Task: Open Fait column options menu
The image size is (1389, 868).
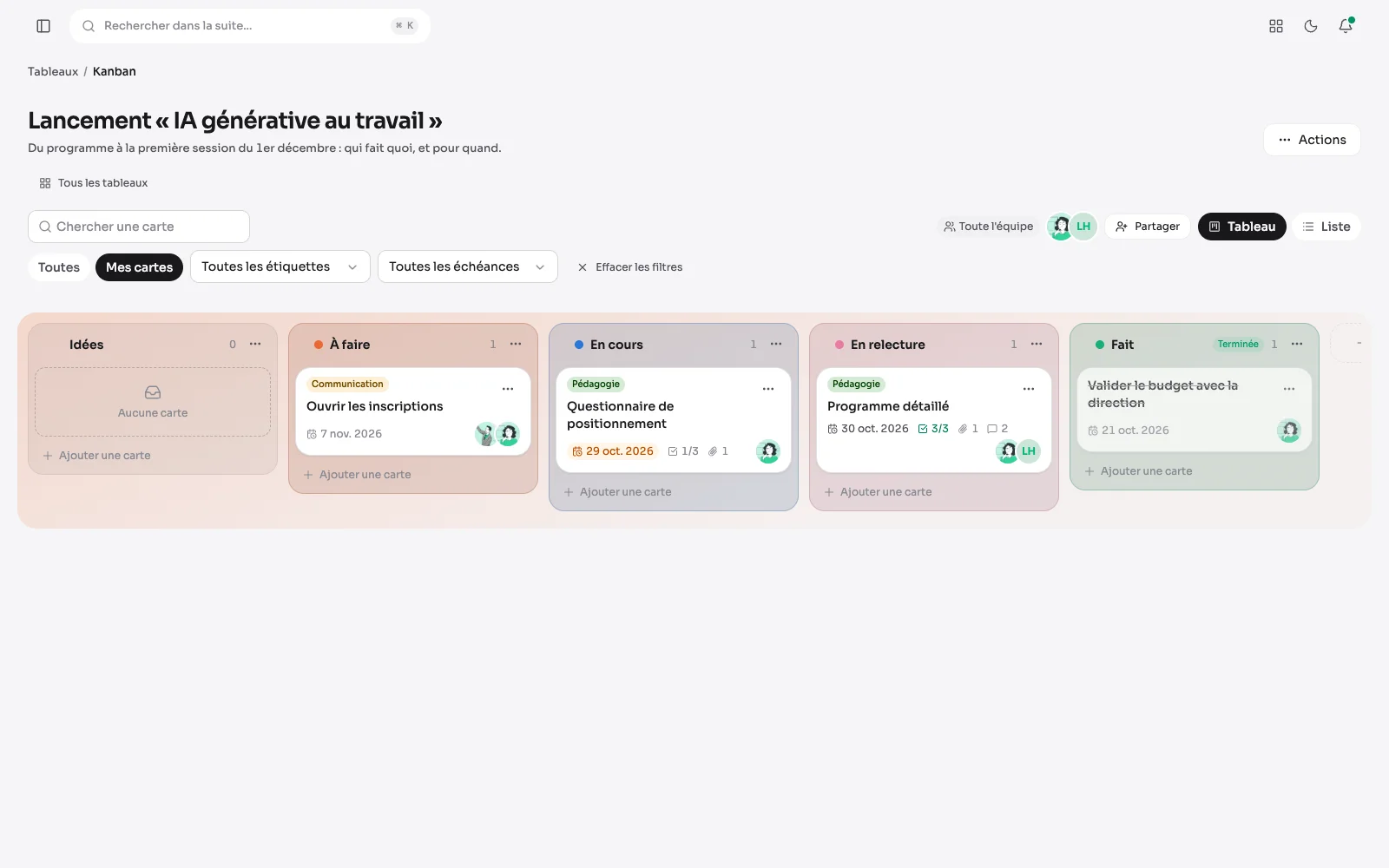Action: click(1297, 345)
